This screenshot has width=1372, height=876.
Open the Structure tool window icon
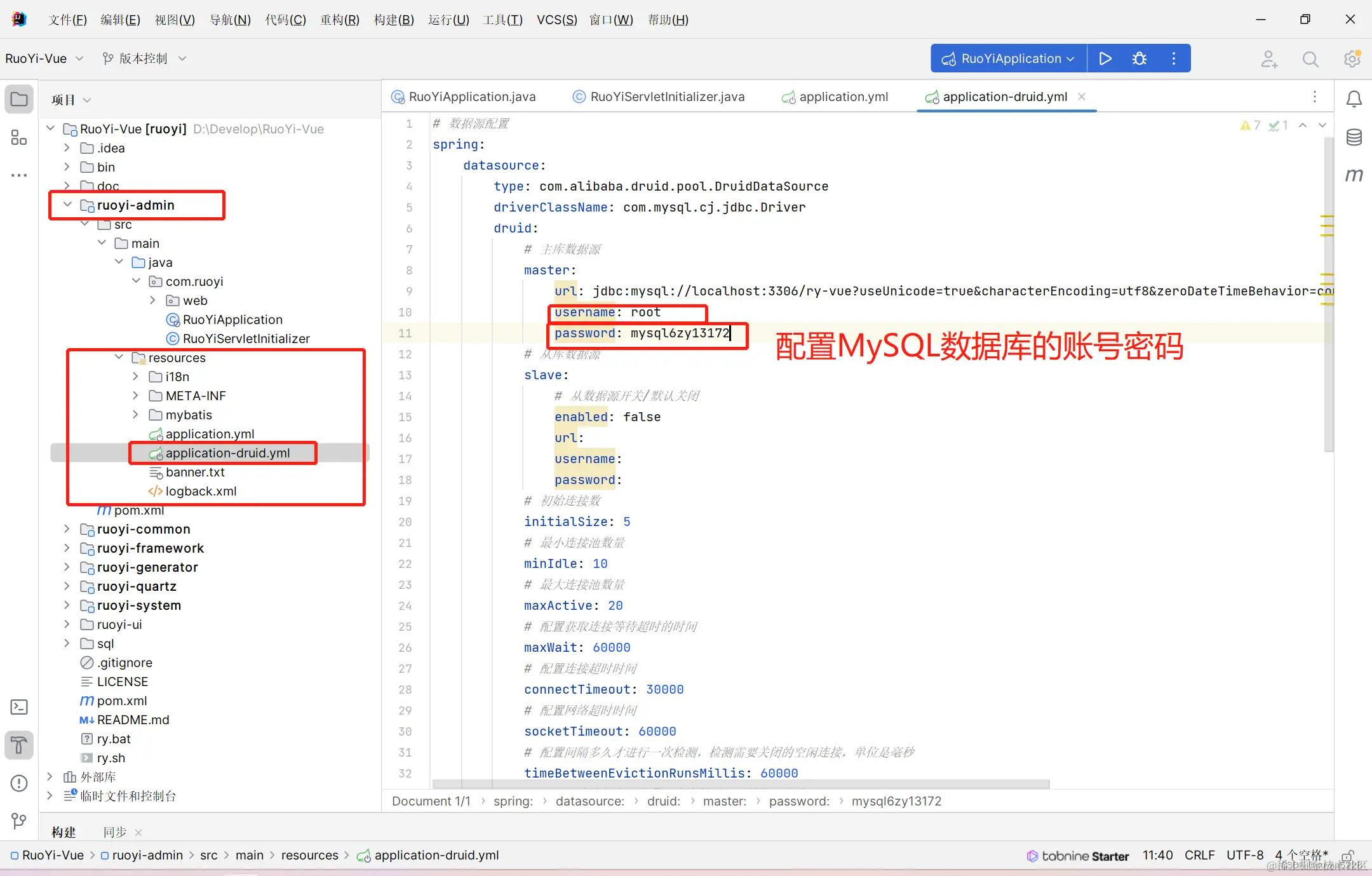[19, 137]
